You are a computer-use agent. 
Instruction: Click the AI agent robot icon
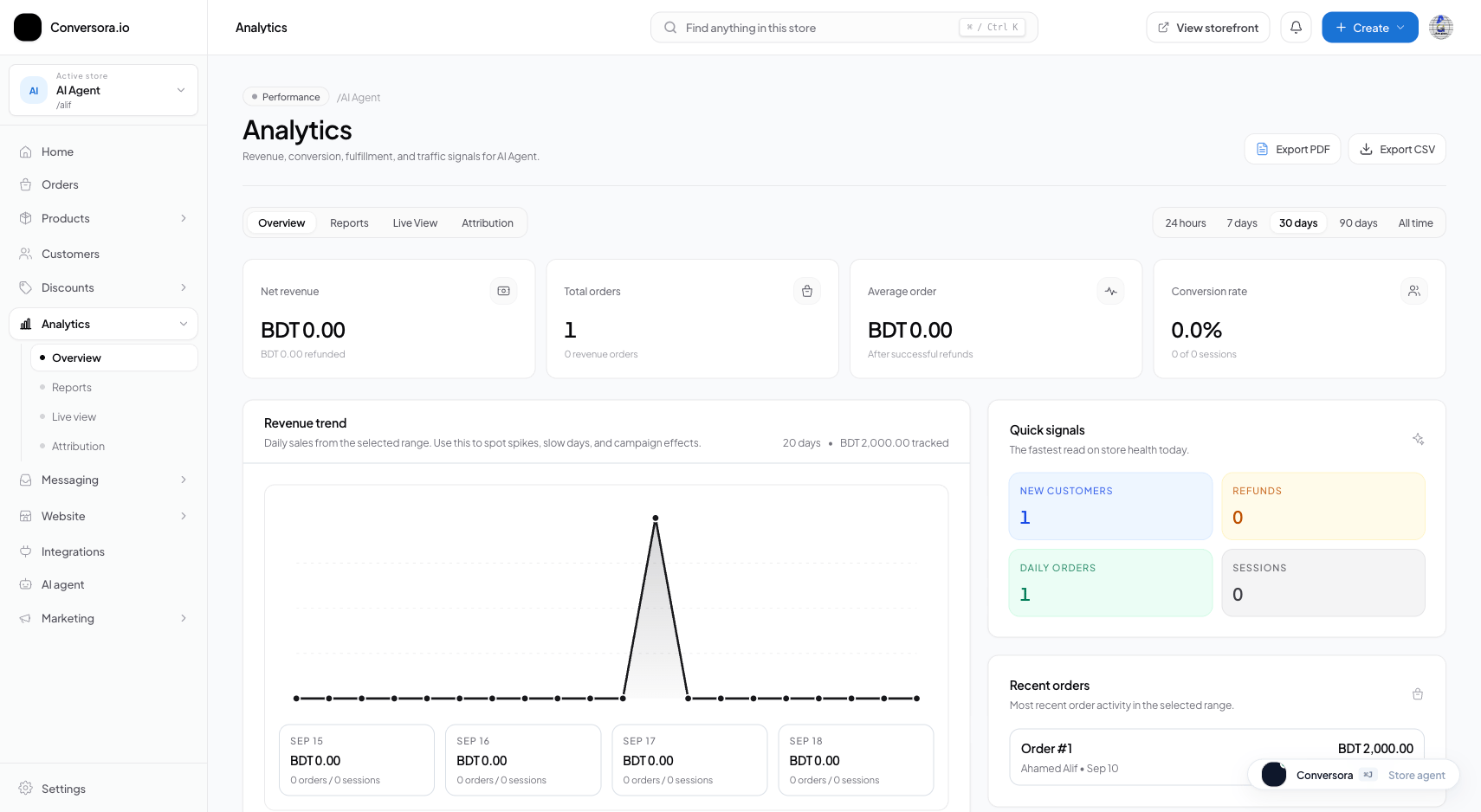point(26,584)
